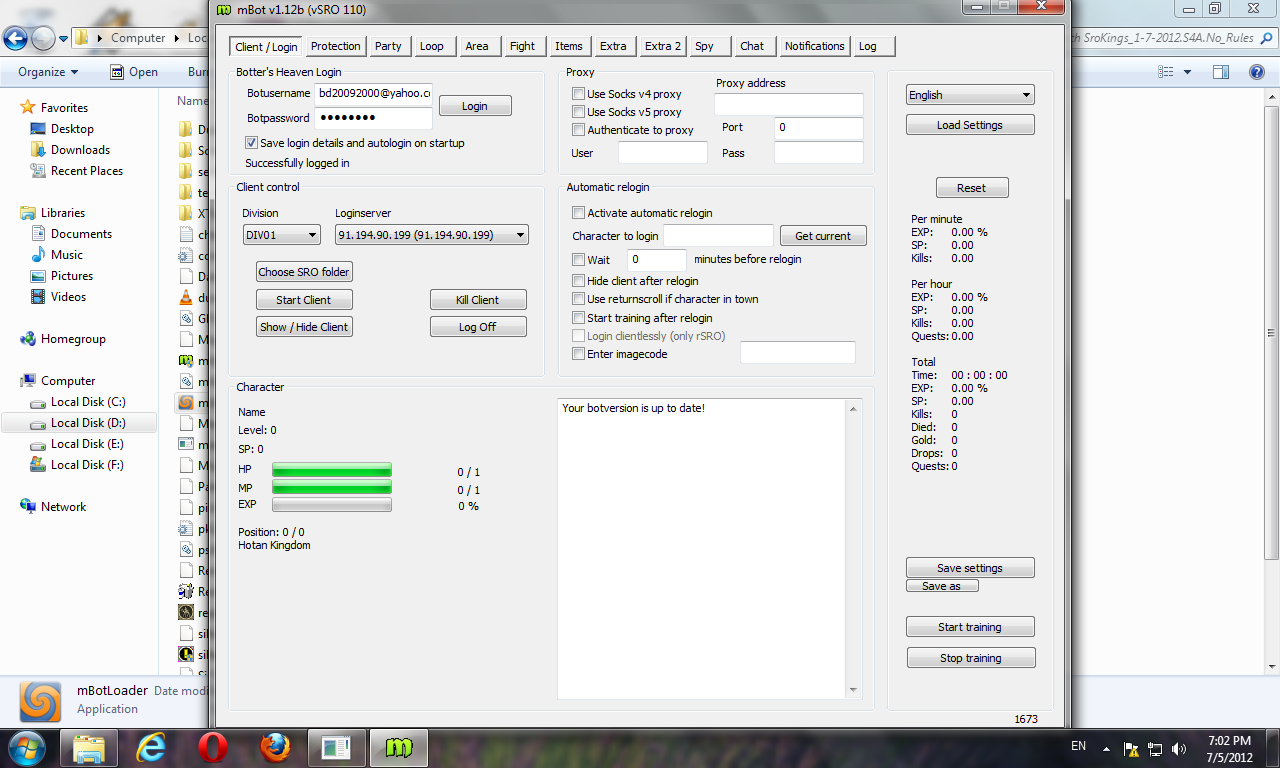
Task: Open the view options dropdown arrow in Explorer
Action: tap(1187, 72)
